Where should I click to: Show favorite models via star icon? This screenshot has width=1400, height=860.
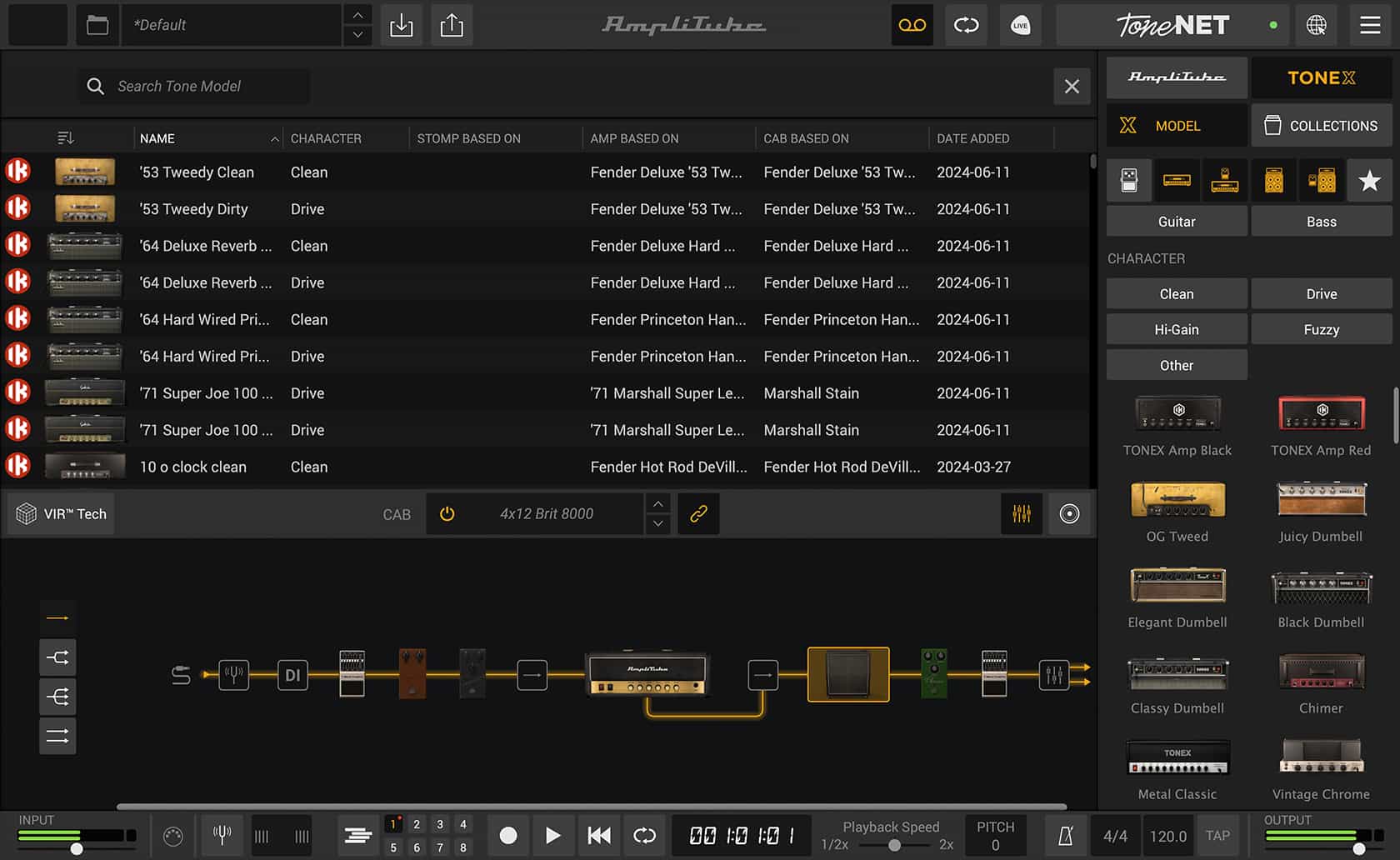(x=1368, y=180)
